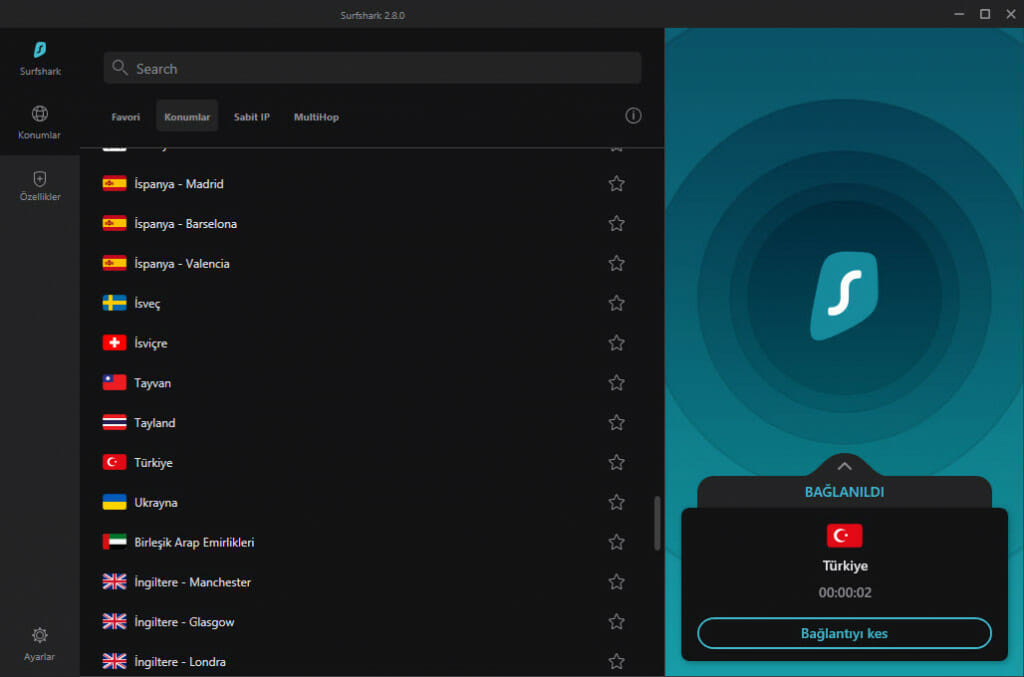Click the location list scrollbar thumb
1024x677 pixels.
click(657, 523)
